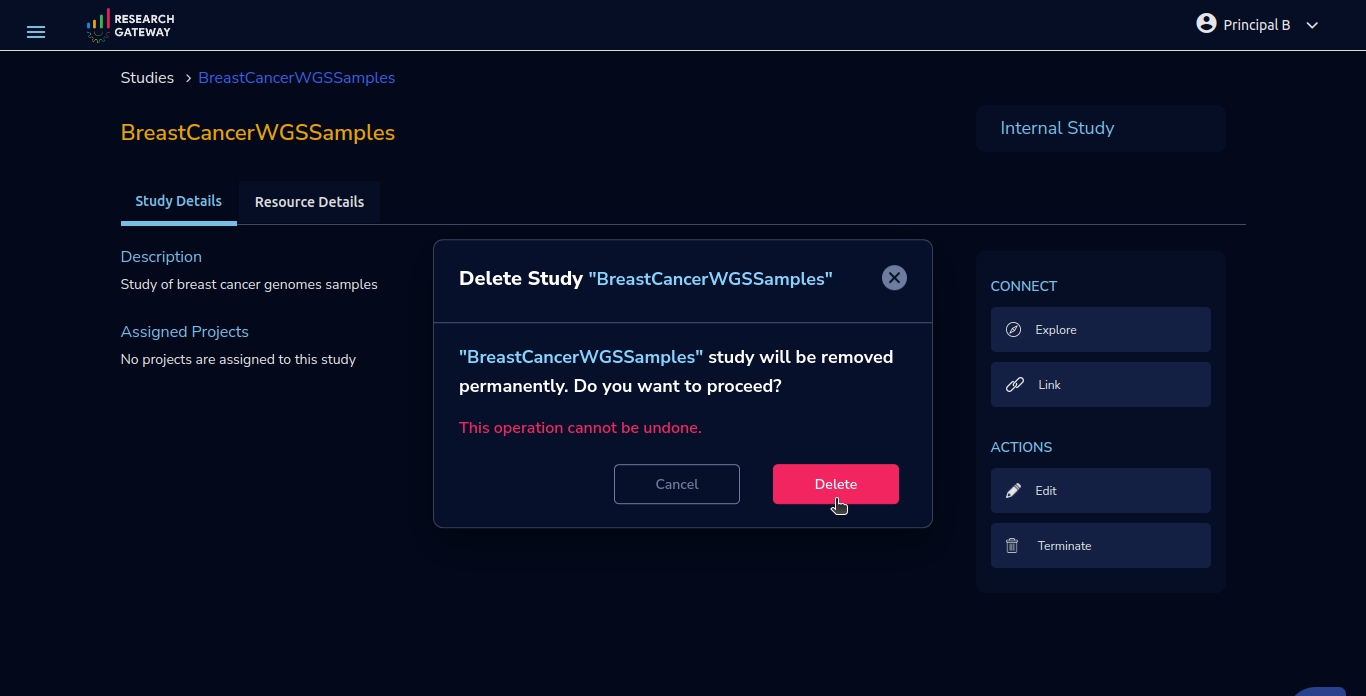Cancel the study deletion
Image resolution: width=1366 pixels, height=696 pixels.
(x=677, y=484)
